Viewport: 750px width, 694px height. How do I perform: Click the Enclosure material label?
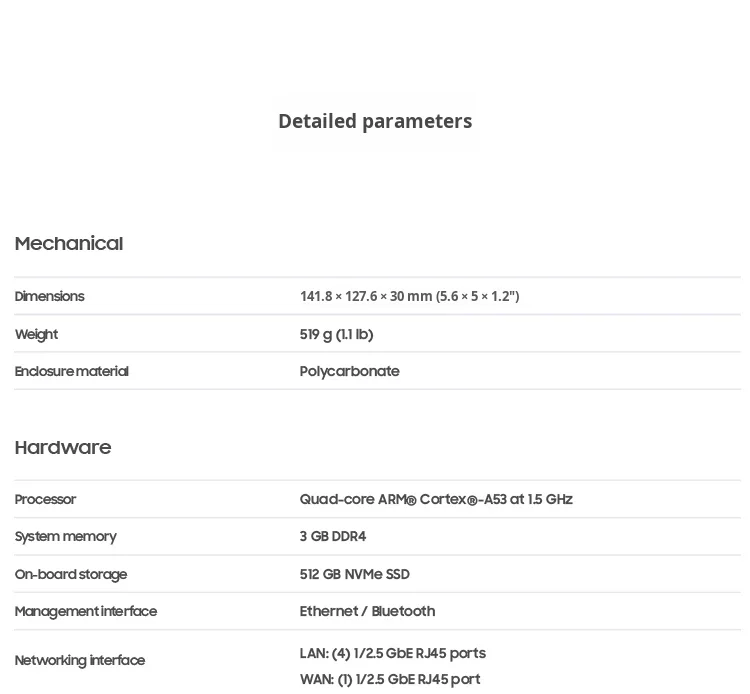click(72, 372)
